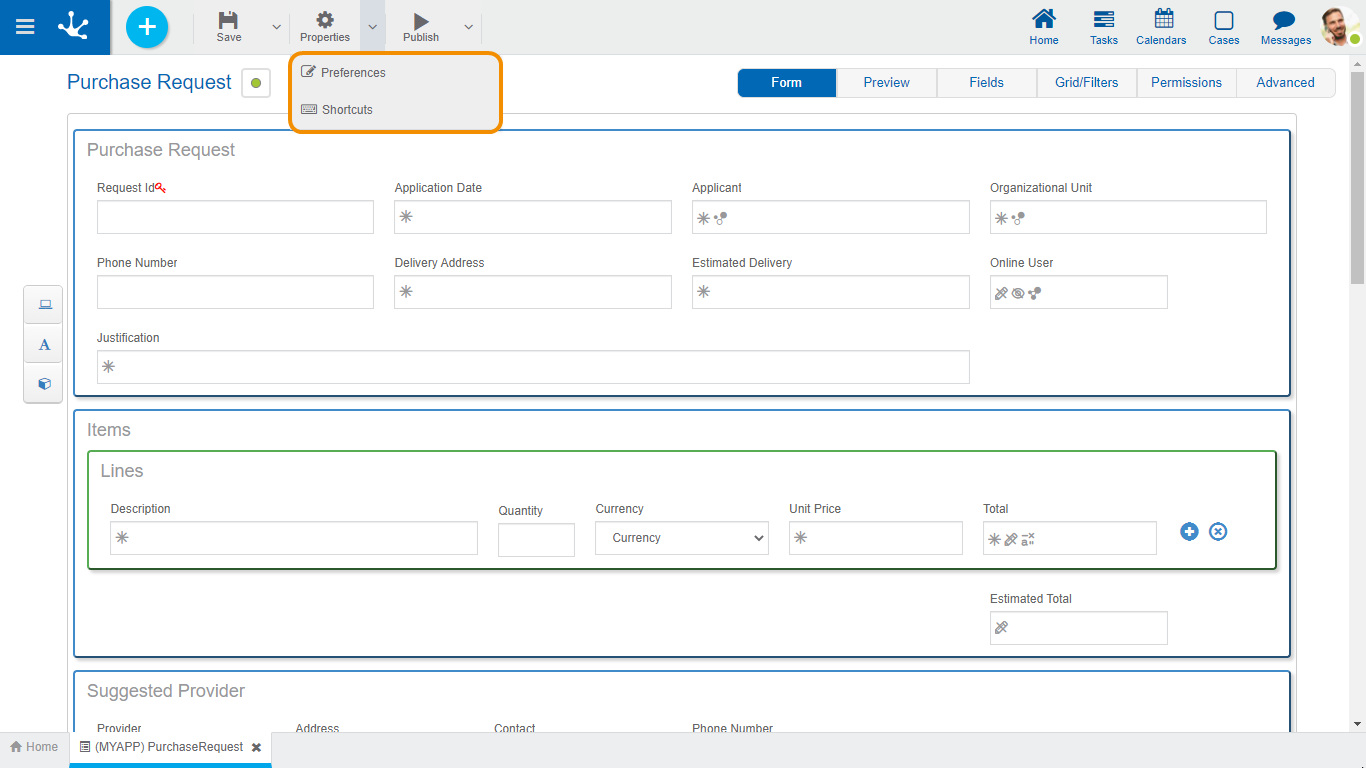Open Calendars in top navigation
The height and width of the screenshot is (768, 1366).
point(1161,27)
